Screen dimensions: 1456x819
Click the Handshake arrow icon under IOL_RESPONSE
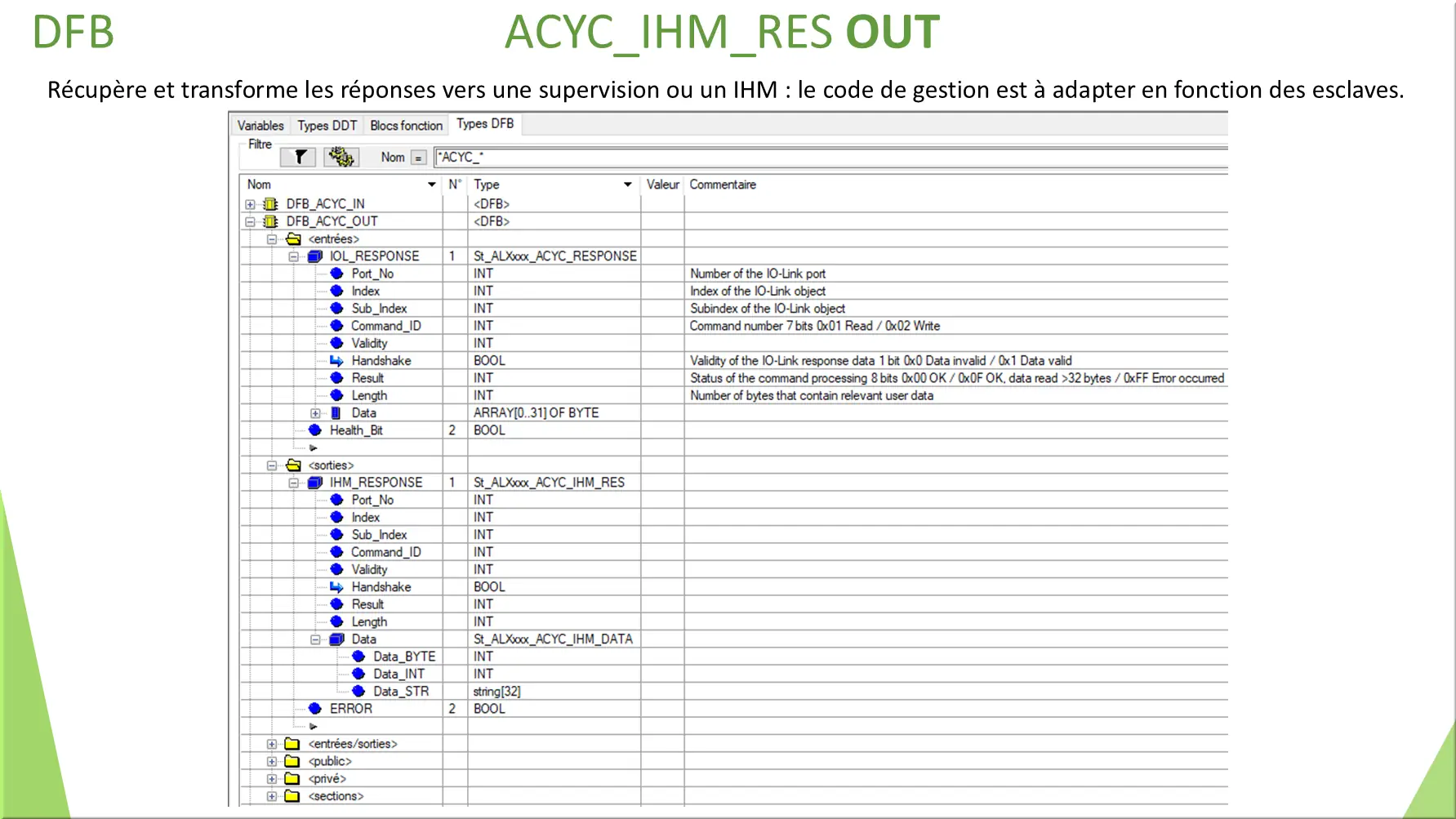point(336,361)
